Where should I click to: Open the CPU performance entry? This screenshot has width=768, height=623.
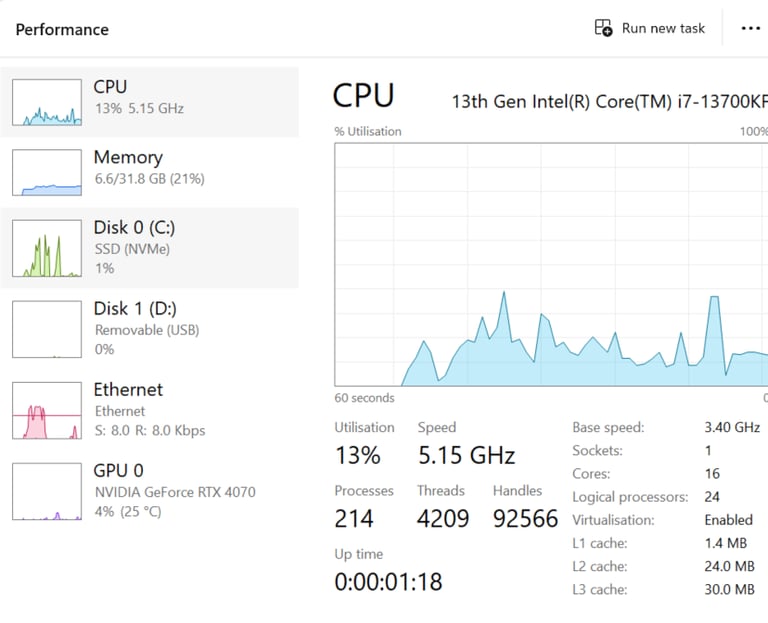[x=149, y=102]
